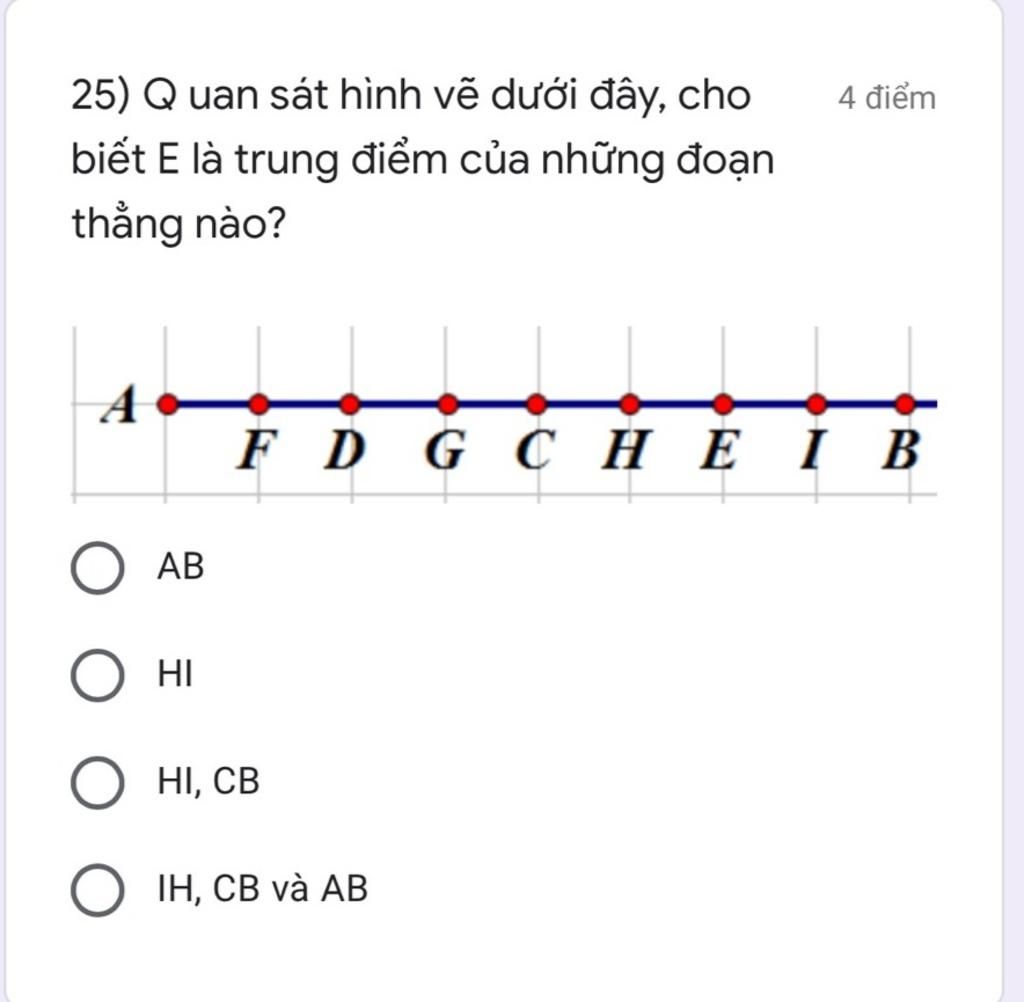Click the red point above G
The width and height of the screenshot is (1024, 1002).
tap(447, 404)
